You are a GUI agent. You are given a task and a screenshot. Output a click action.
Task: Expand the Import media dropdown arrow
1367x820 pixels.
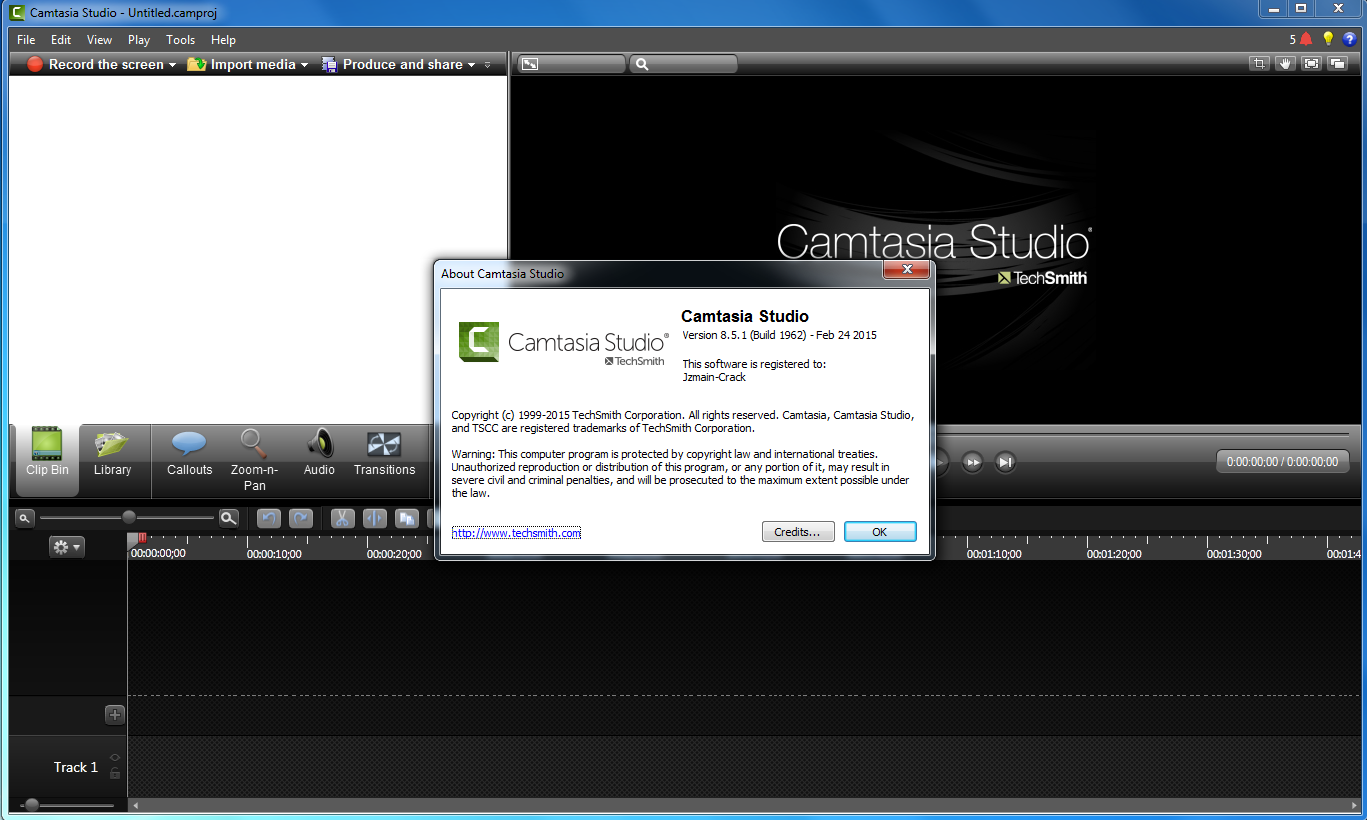(x=304, y=65)
